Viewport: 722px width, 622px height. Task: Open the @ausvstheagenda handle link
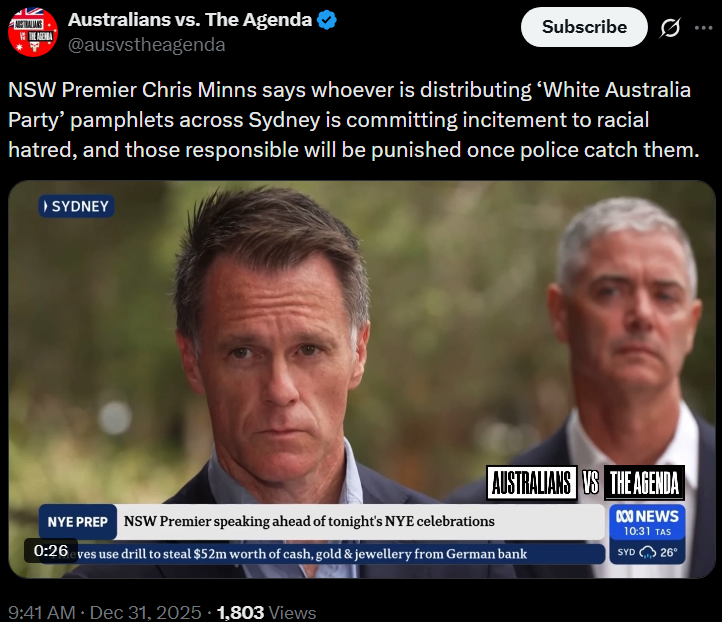[x=146, y=45]
